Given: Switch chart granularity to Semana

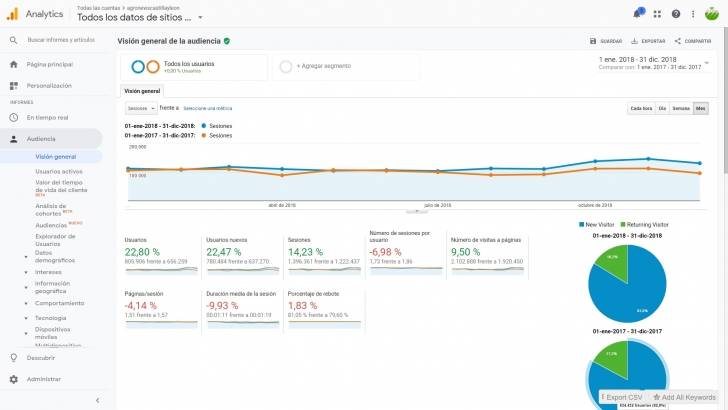Looking at the screenshot, I should [680, 107].
